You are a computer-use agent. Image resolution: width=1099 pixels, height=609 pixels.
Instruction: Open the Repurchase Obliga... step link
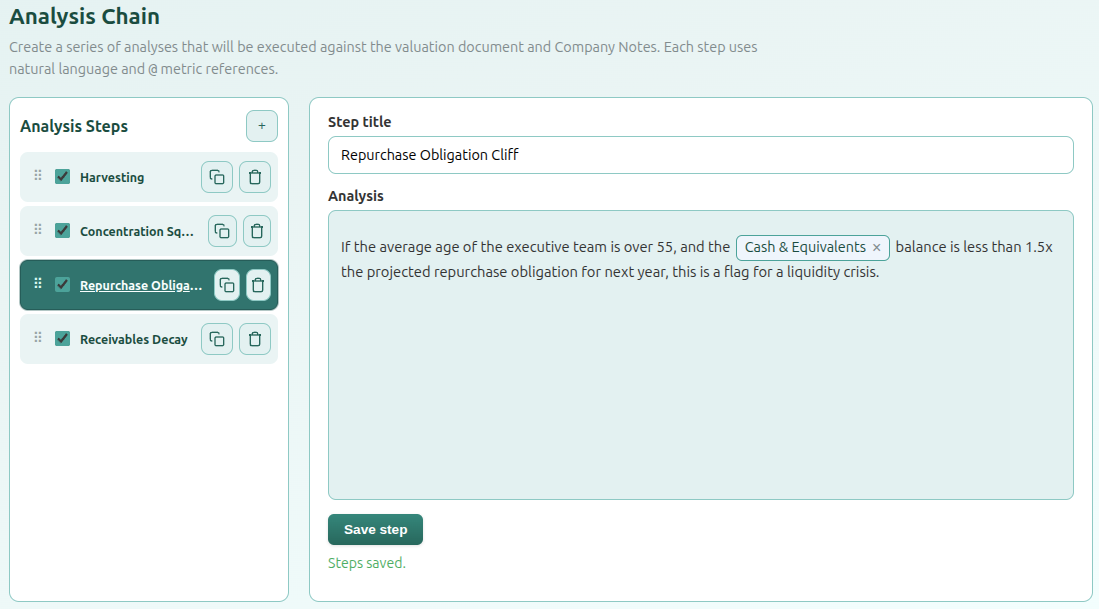pos(141,286)
